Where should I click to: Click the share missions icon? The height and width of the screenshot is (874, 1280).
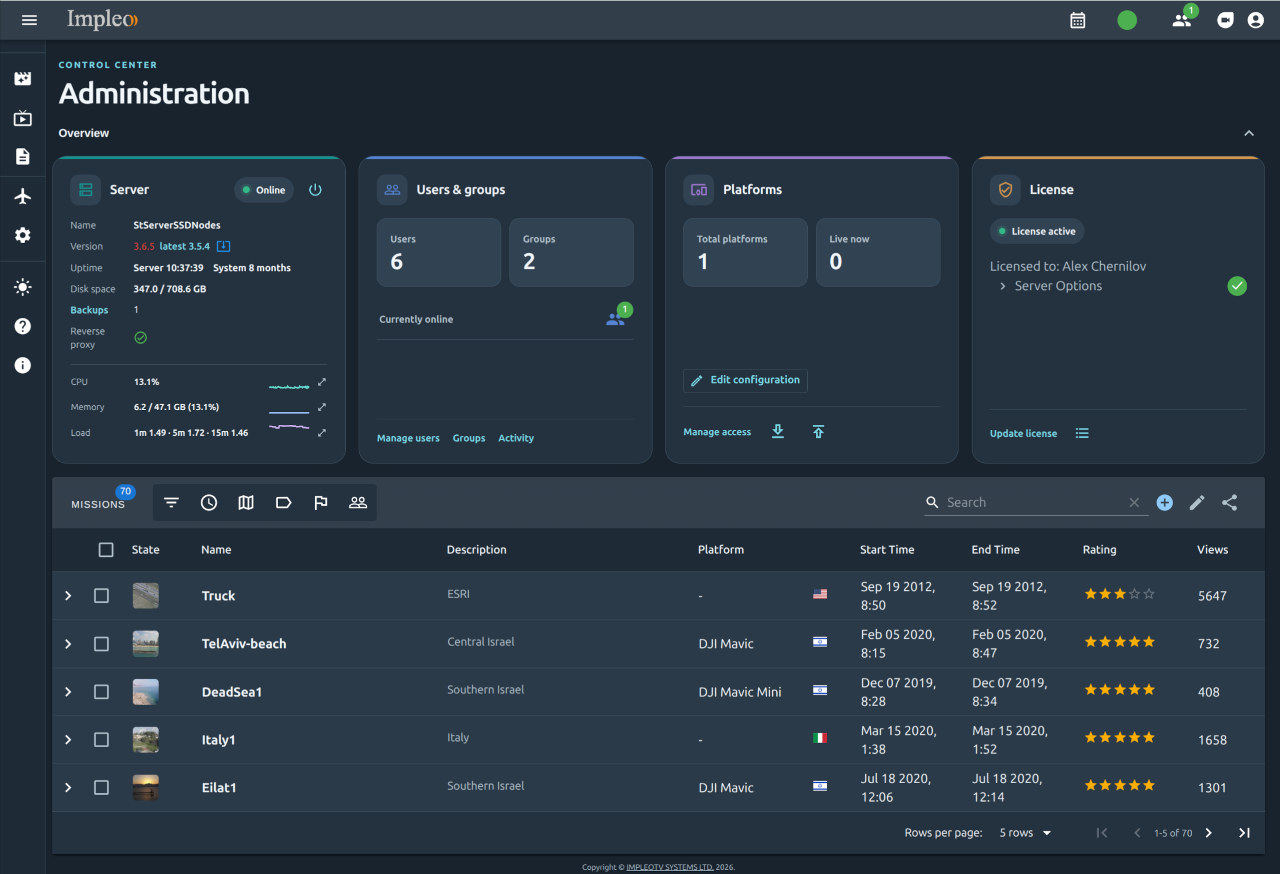pos(1230,503)
